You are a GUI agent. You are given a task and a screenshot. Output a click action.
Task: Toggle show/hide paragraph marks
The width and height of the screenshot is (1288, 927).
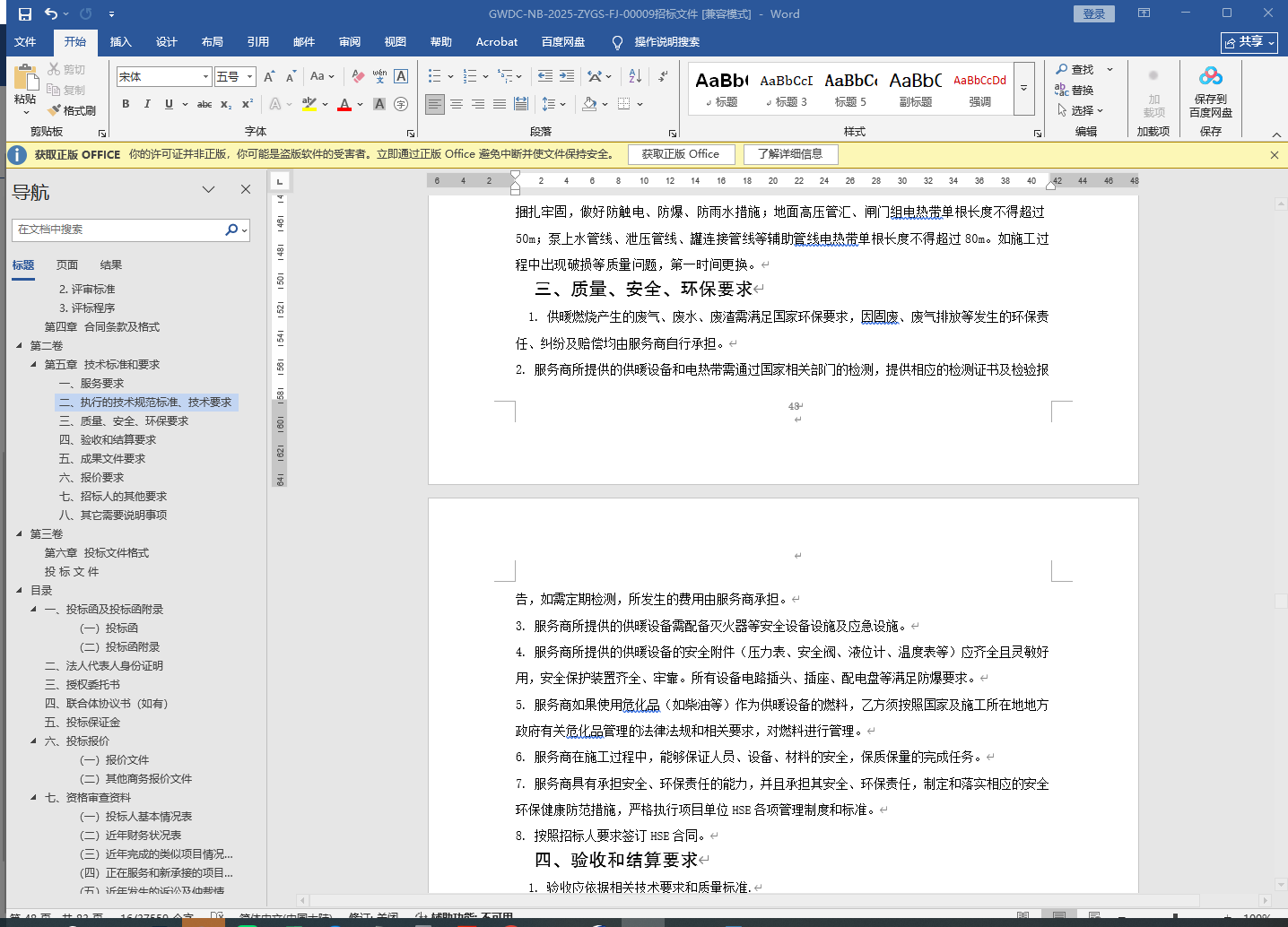(665, 76)
